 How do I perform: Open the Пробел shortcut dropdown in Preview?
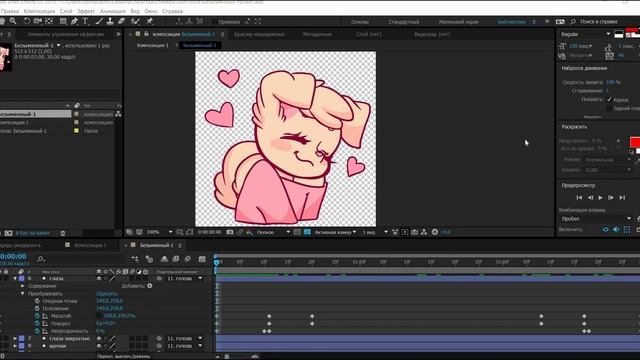tap(596, 219)
